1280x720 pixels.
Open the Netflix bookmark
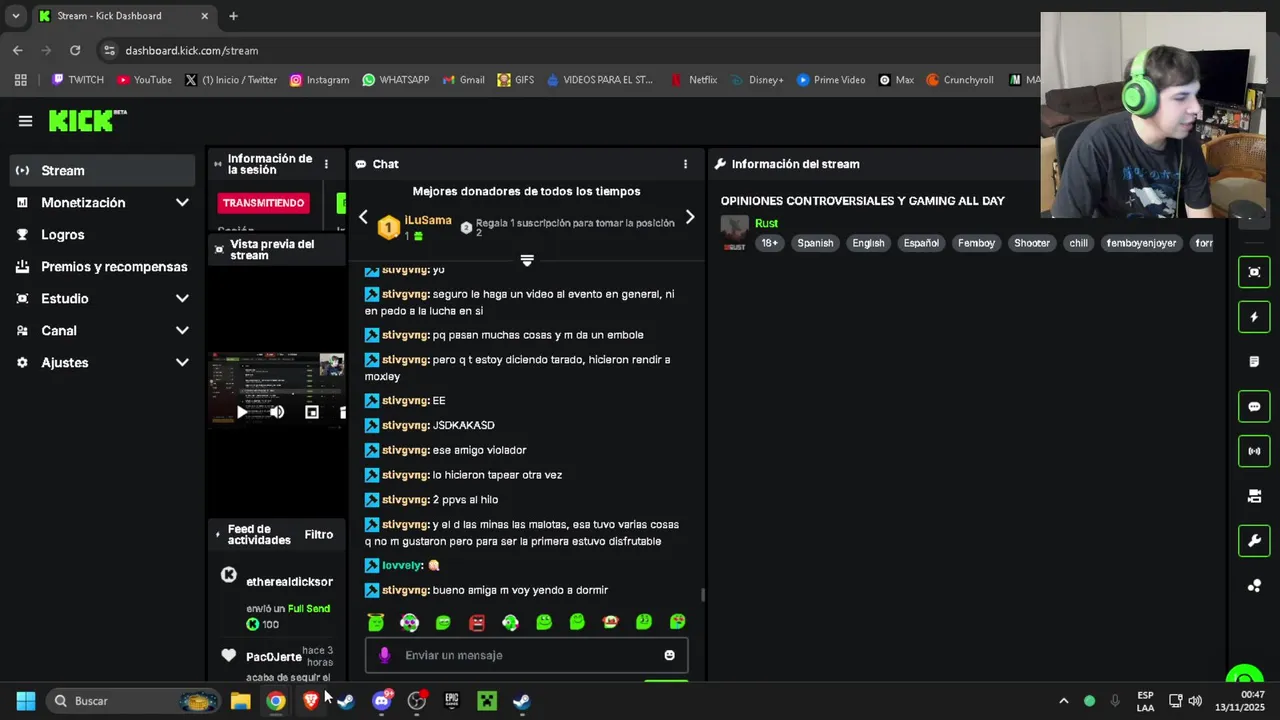tap(694, 80)
